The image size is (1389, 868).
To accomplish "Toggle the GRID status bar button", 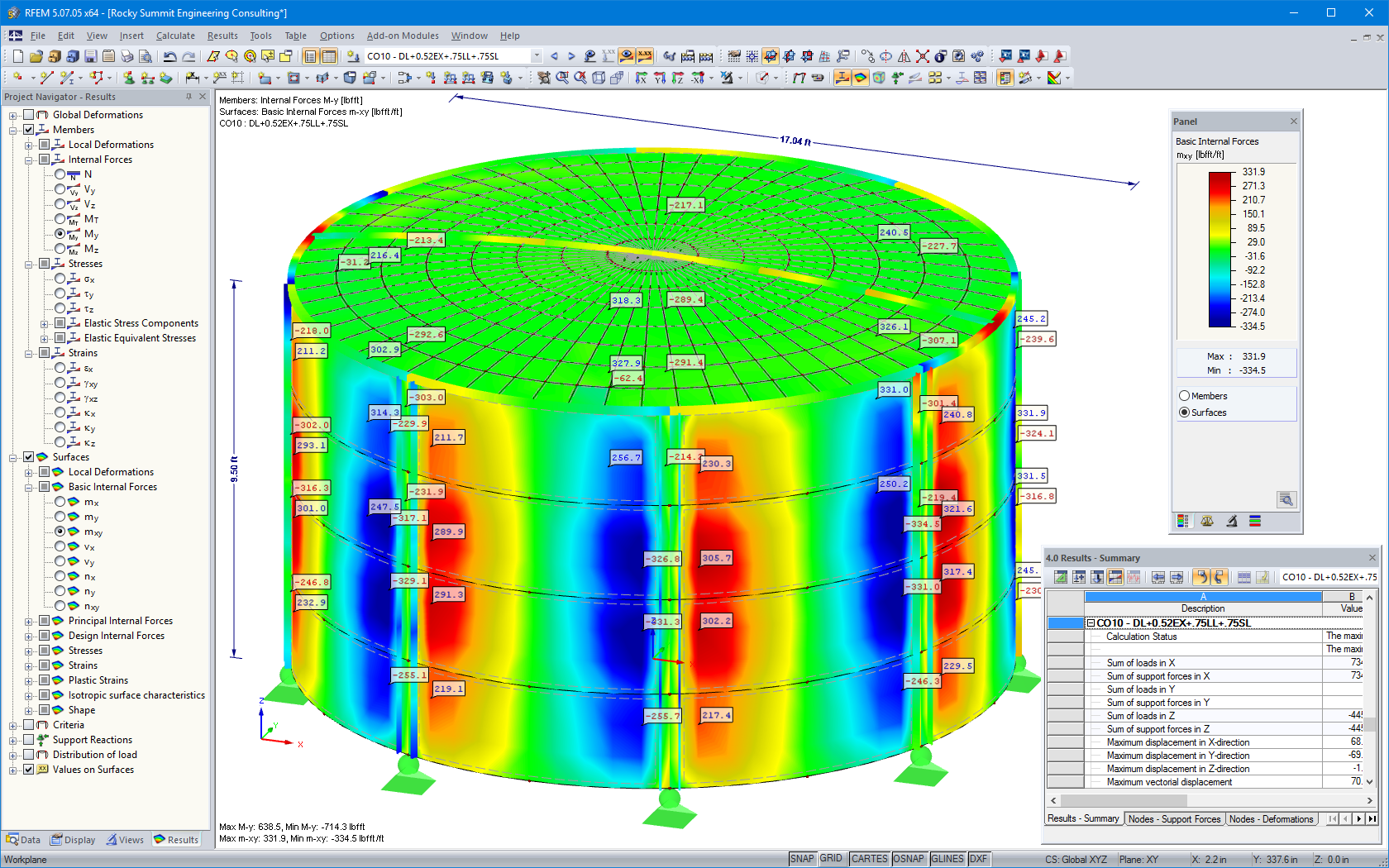I will pyautogui.click(x=831, y=859).
